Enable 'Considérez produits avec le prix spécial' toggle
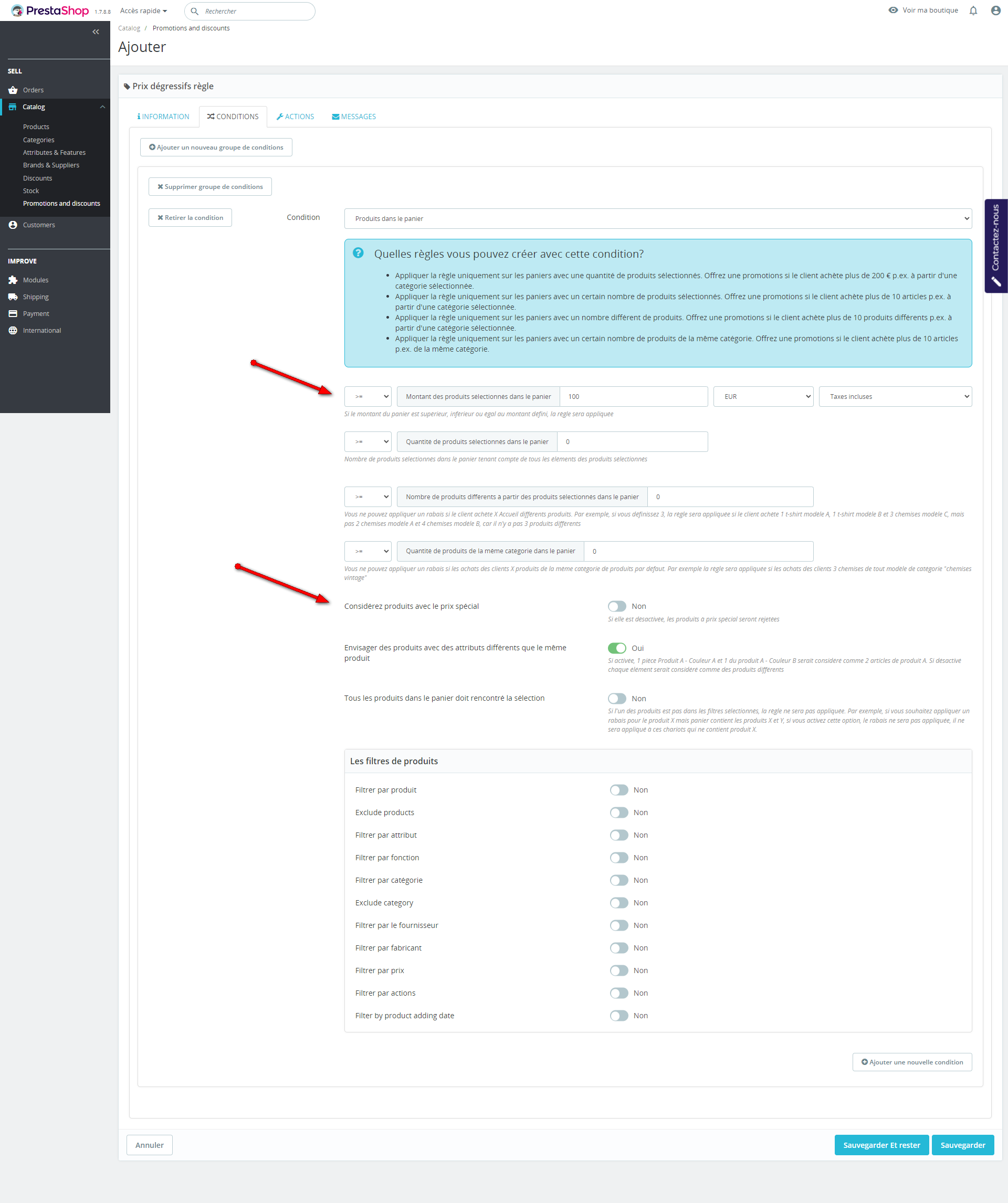 pyautogui.click(x=616, y=606)
